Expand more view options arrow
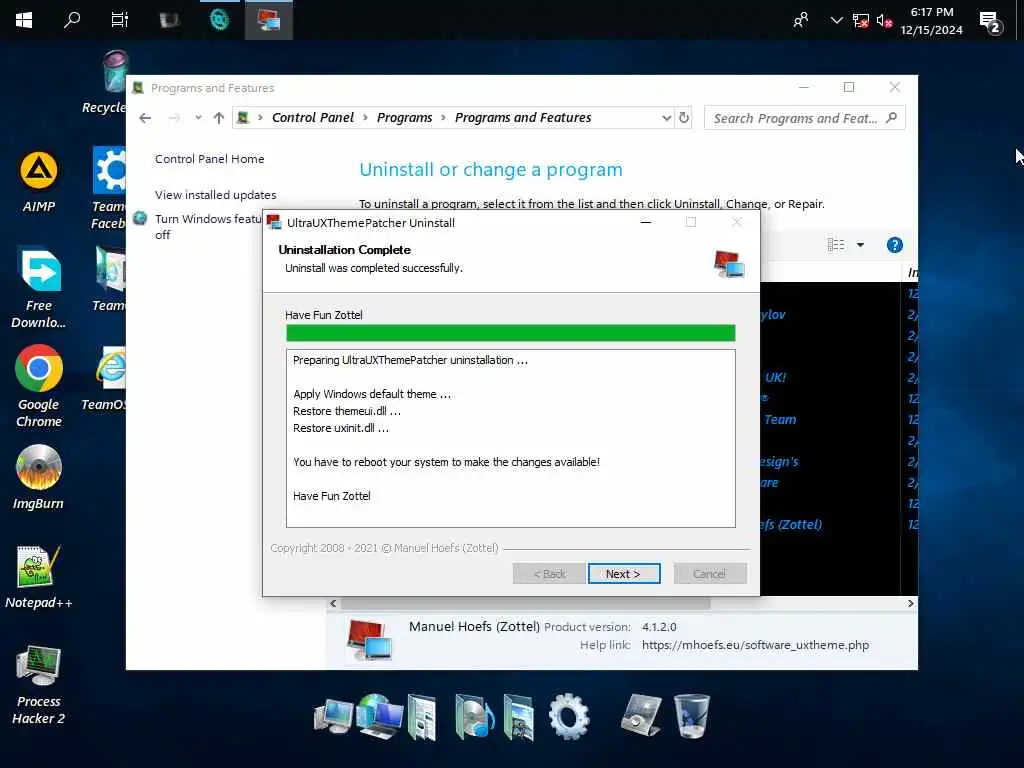The image size is (1024, 768). coord(860,245)
